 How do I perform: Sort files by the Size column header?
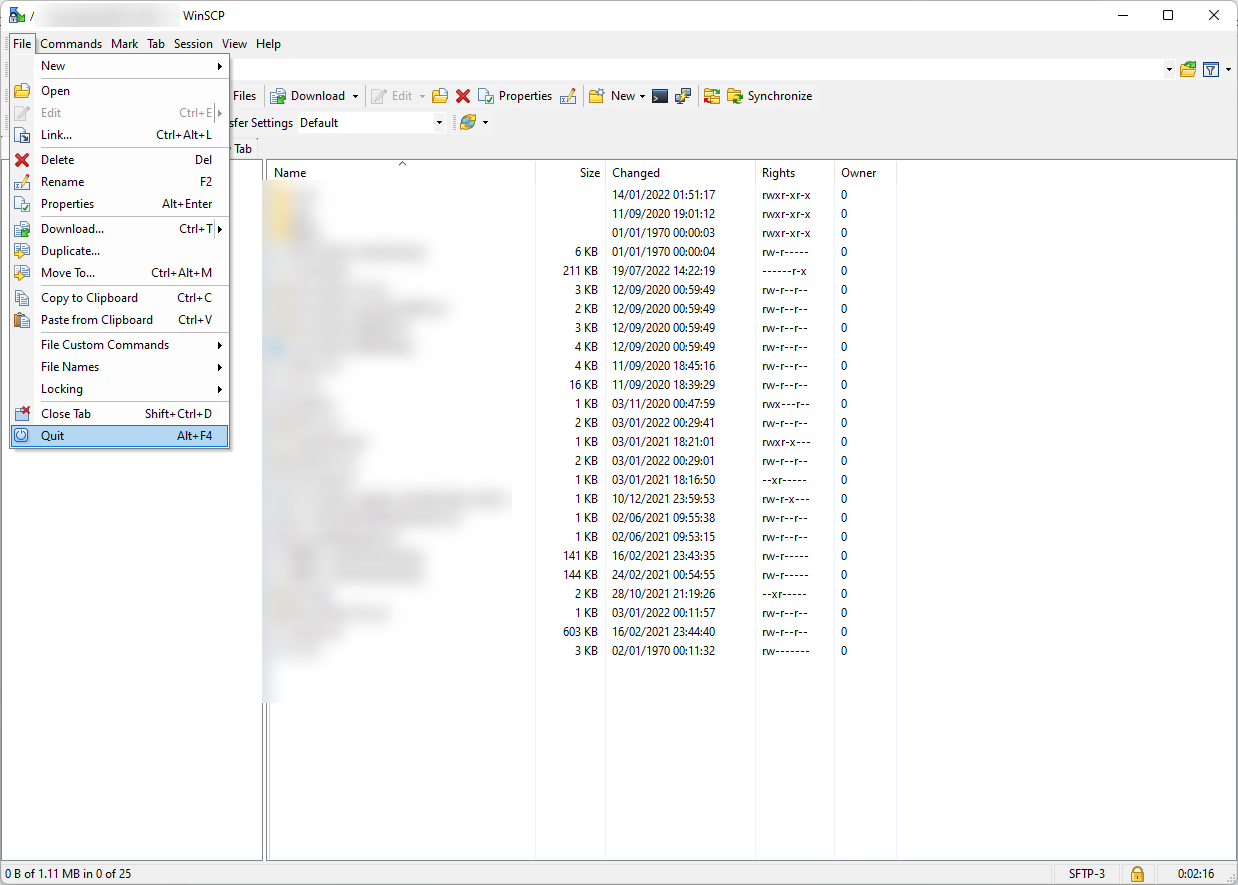pyautogui.click(x=589, y=173)
